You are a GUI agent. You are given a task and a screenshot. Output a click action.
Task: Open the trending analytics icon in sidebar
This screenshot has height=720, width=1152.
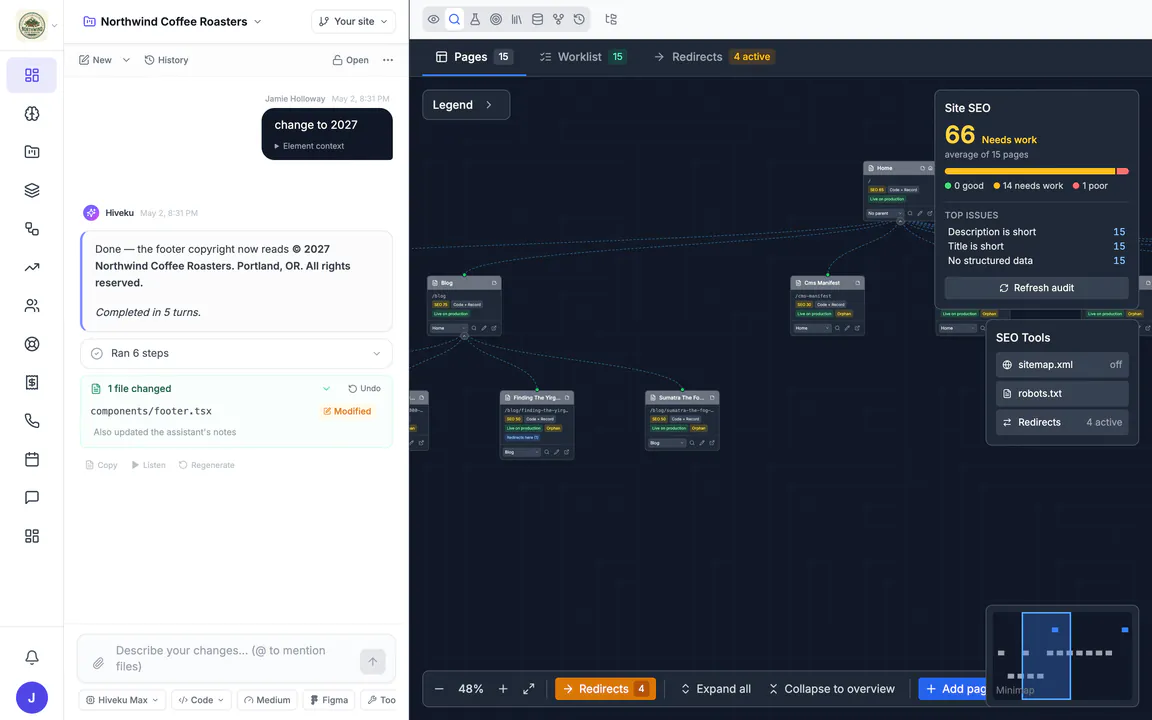click(x=32, y=267)
